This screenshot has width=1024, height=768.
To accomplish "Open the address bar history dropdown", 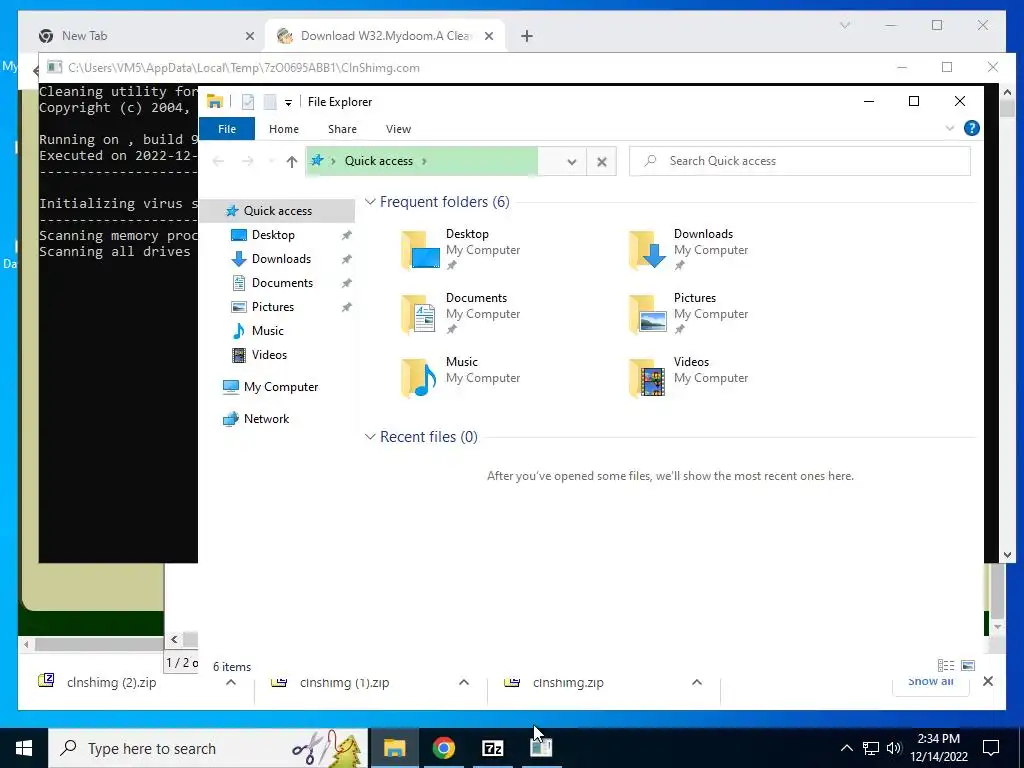I will tap(571, 161).
